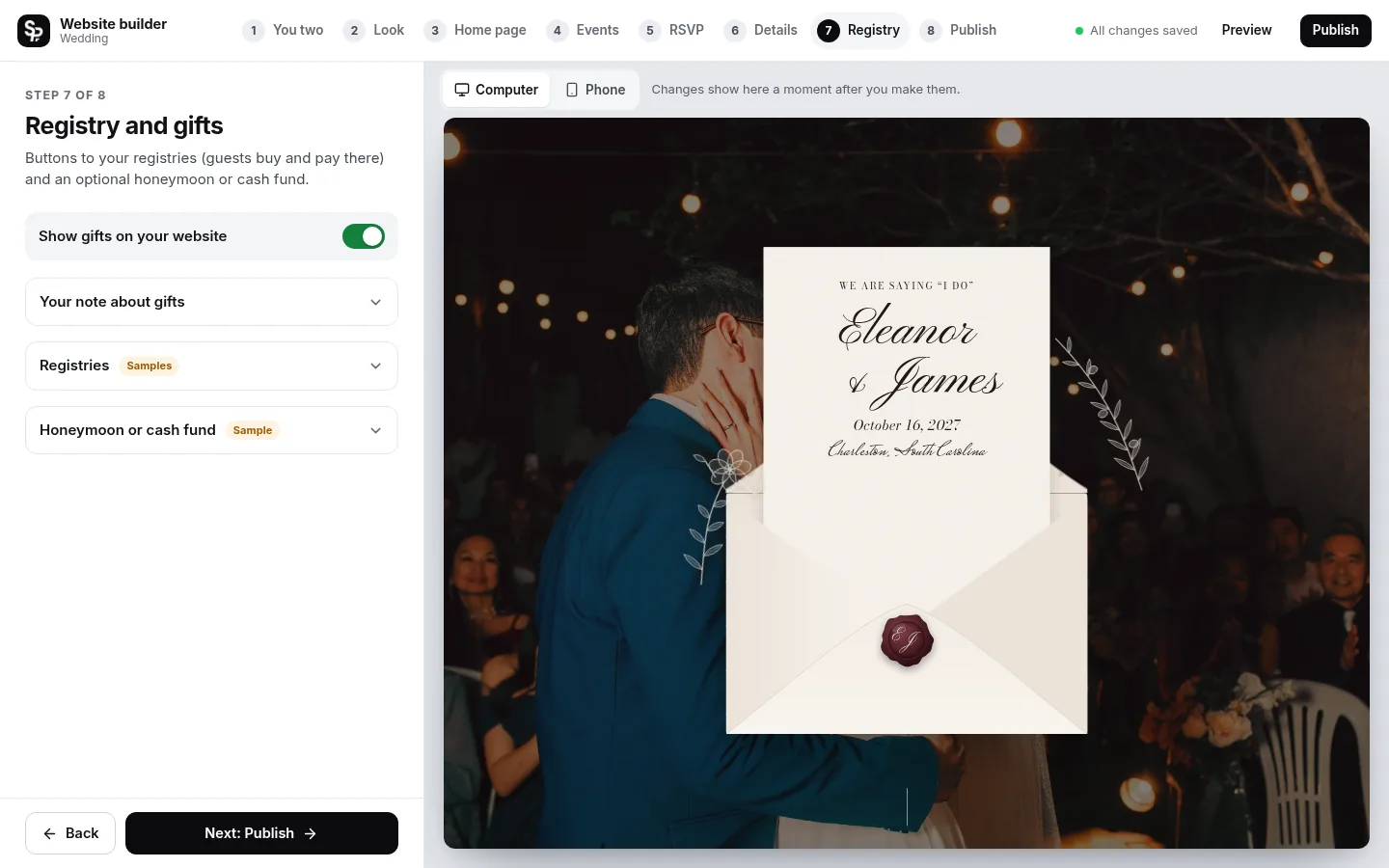Click the black Publish button in the header

1335,31
